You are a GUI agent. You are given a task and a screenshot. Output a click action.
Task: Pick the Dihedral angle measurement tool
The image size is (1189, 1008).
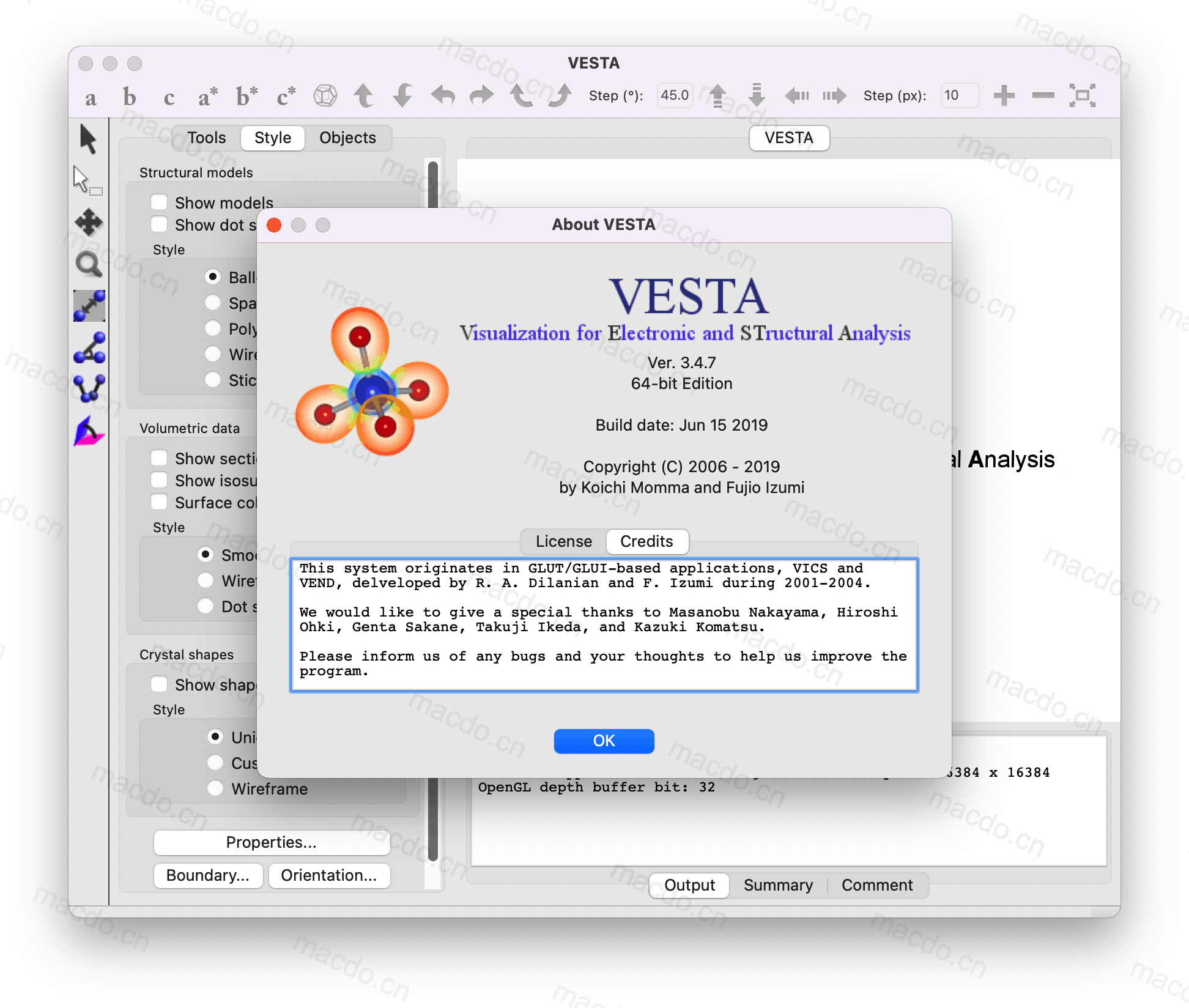pyautogui.click(x=89, y=389)
